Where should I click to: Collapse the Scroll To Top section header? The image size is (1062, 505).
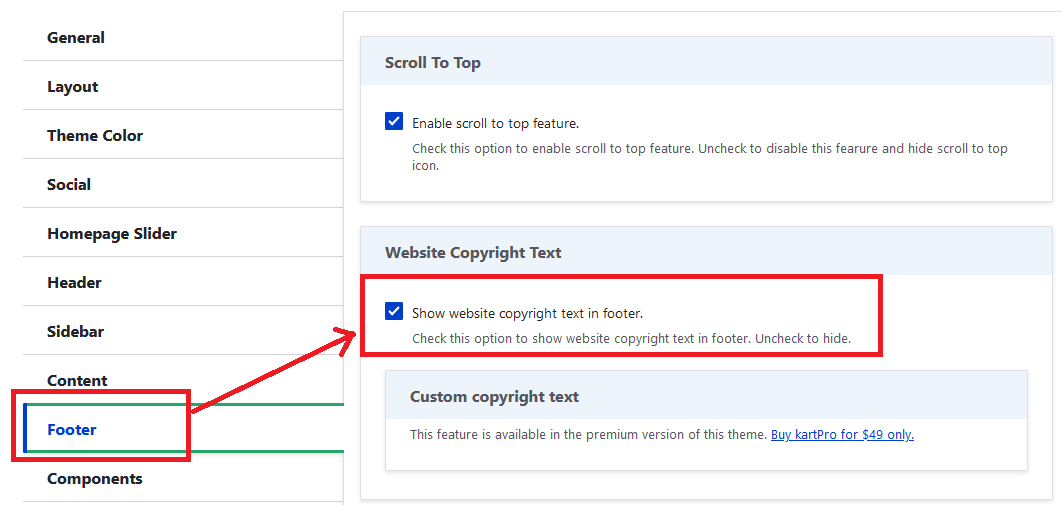433,63
